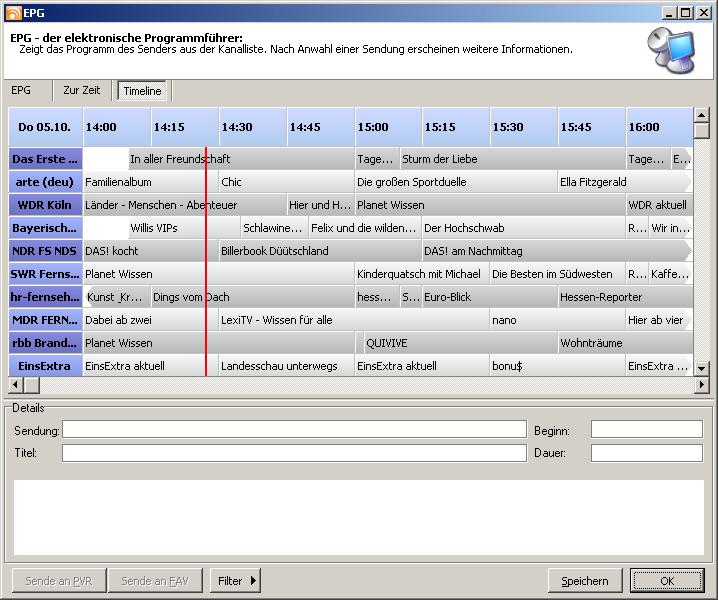Screen dimensions: 718x600
Task: Focus the Dauer field
Action: click(x=646, y=453)
